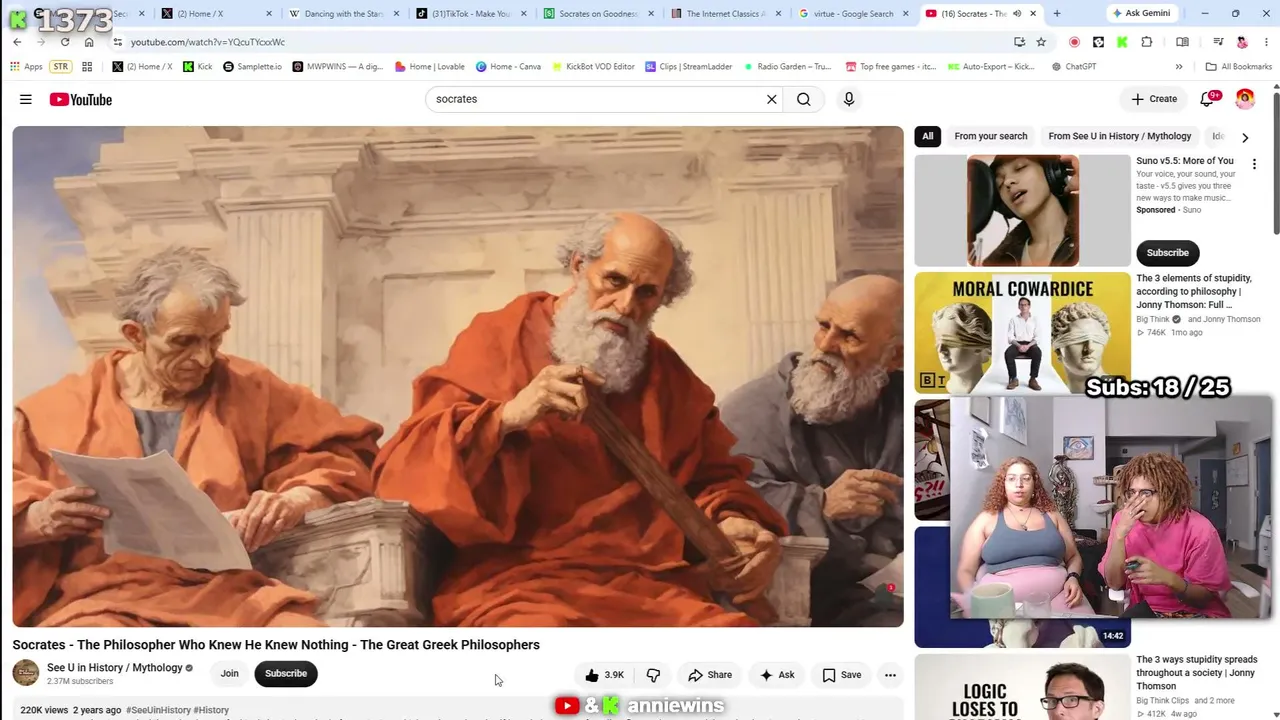This screenshot has height=720, width=1280.
Task: Show hidden bookmarks with the chevron
Action: click(1179, 67)
